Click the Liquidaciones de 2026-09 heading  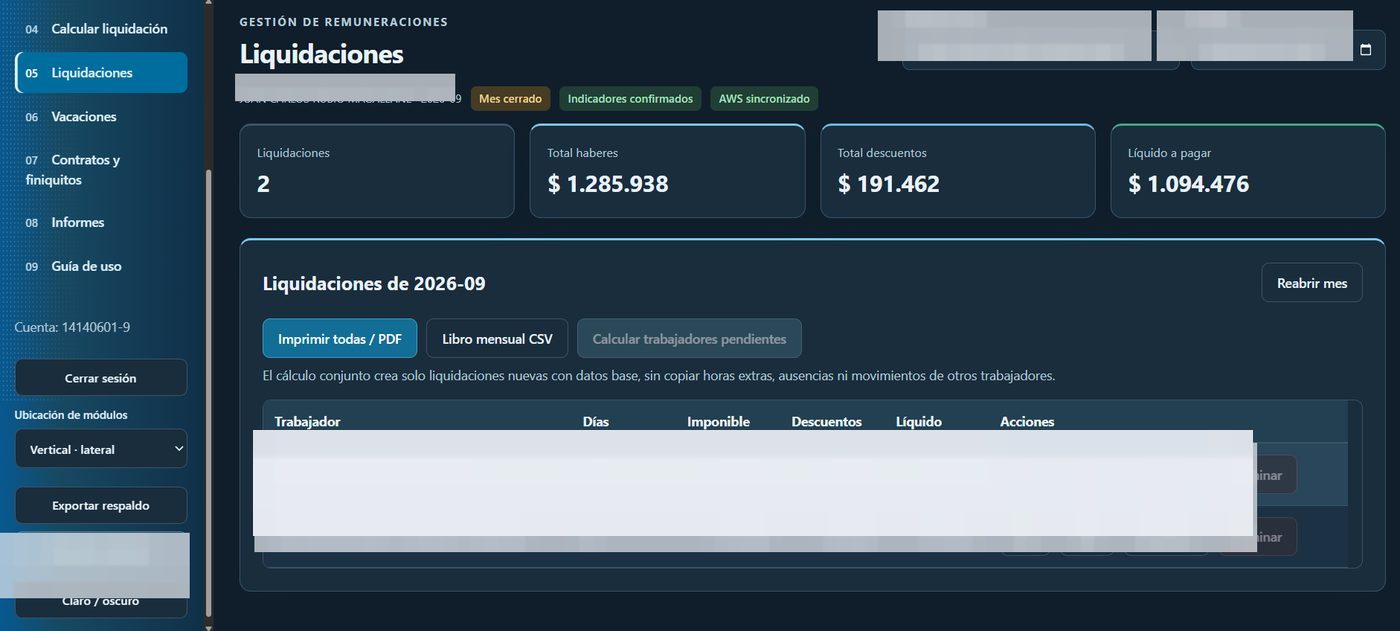pyautogui.click(x=374, y=283)
